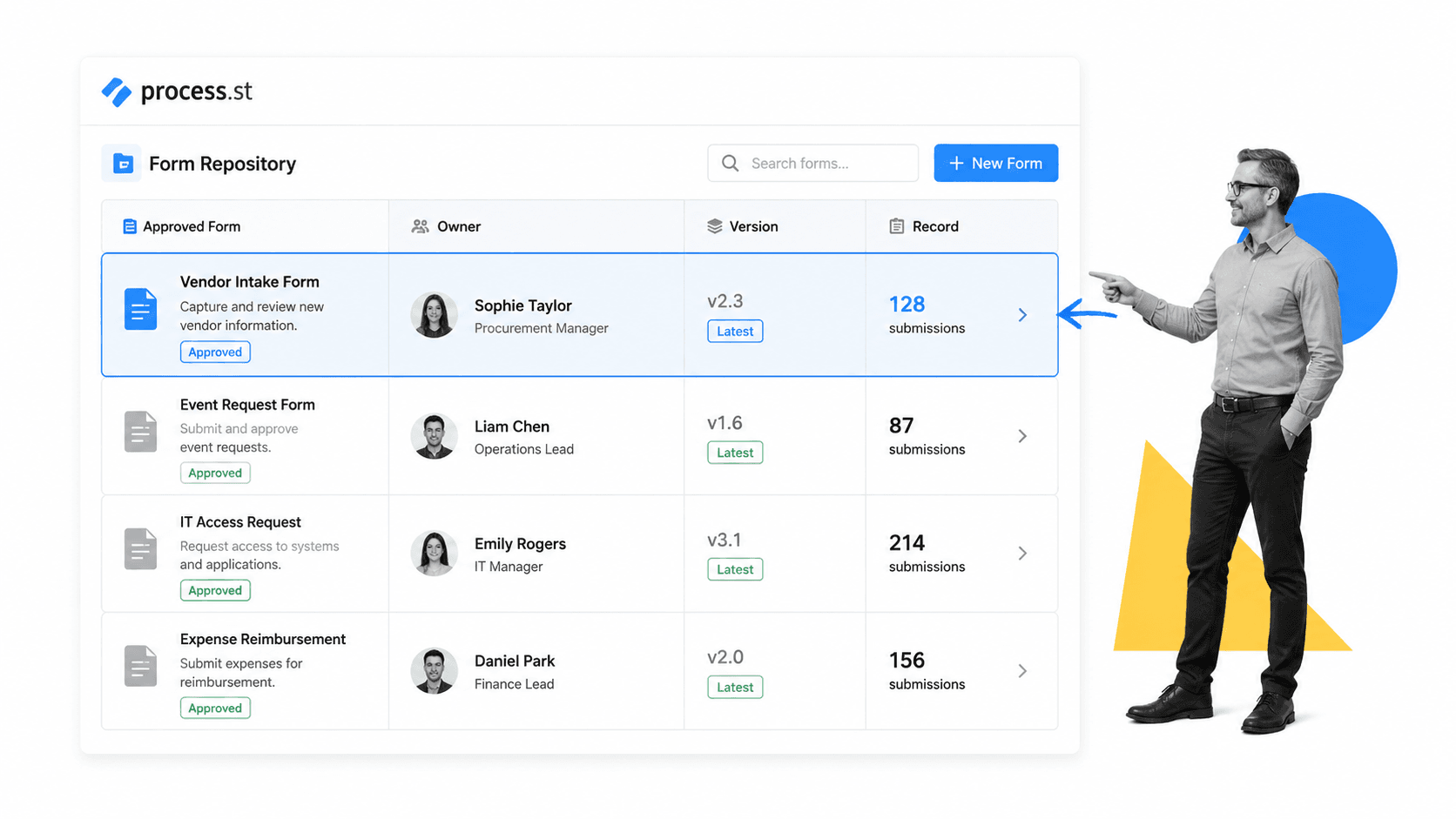Select the Version column header
Viewport: 1456px width, 819px height.
pos(775,226)
